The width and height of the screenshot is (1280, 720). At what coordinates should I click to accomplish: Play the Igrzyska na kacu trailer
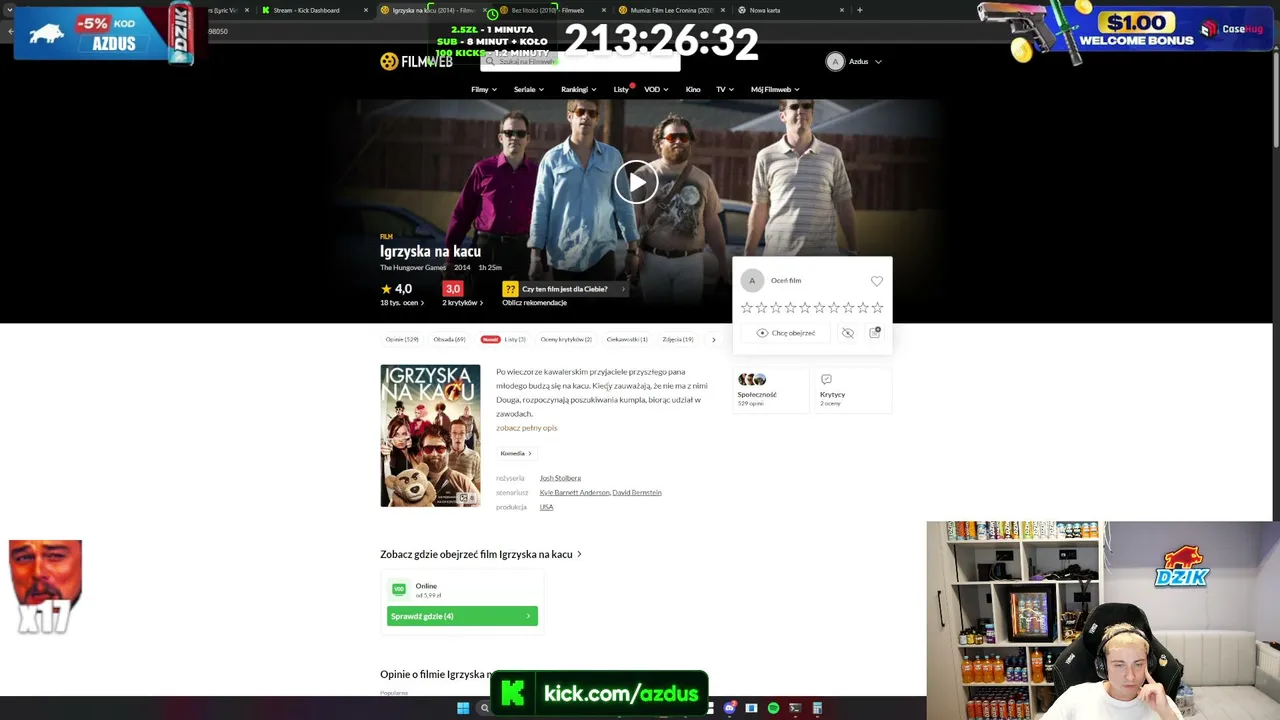pos(636,182)
